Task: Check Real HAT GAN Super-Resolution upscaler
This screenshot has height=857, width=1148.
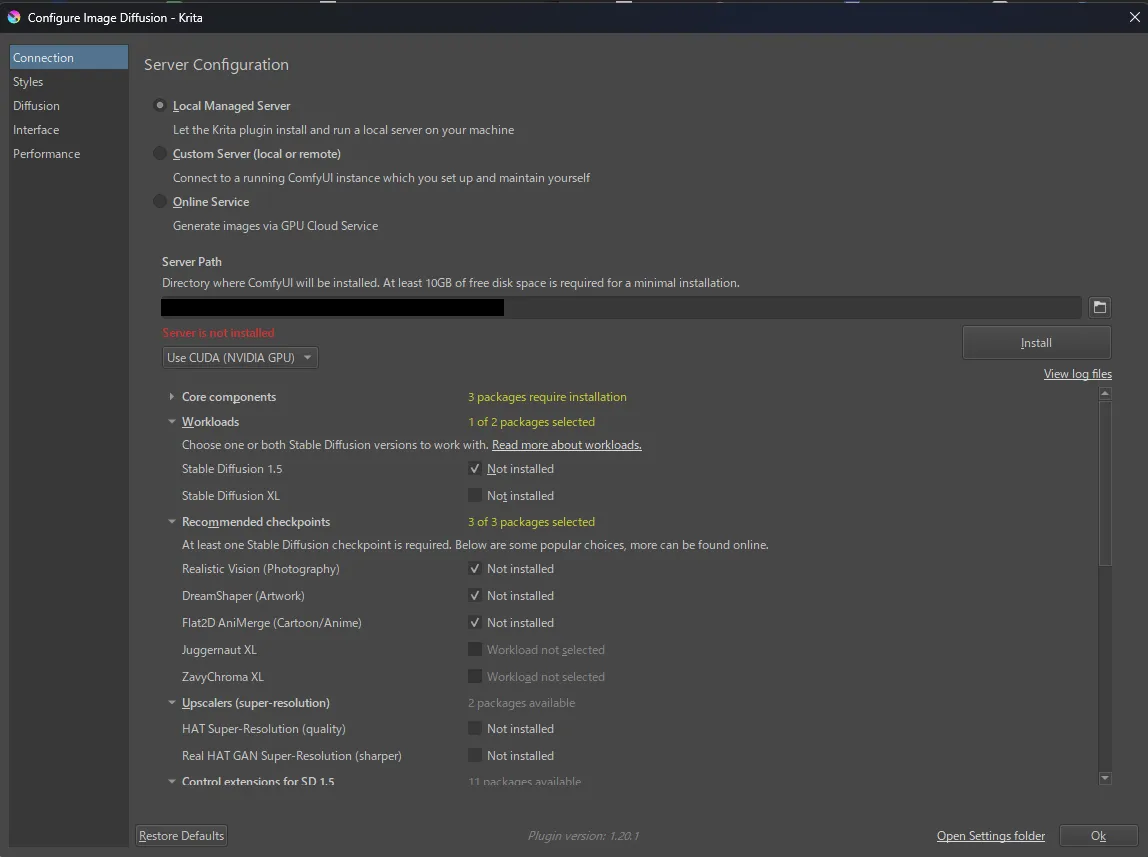Action: pyautogui.click(x=474, y=756)
